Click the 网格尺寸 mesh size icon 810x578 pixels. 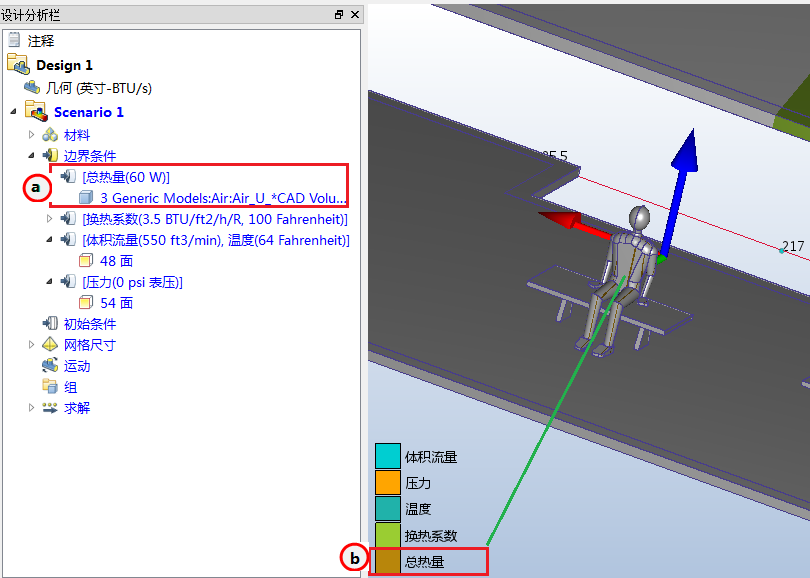50,344
